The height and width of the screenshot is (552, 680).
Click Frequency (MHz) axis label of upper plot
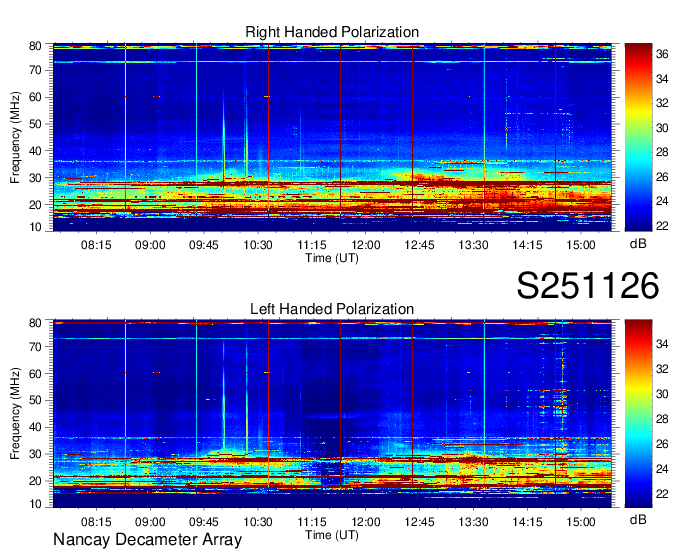[16, 136]
